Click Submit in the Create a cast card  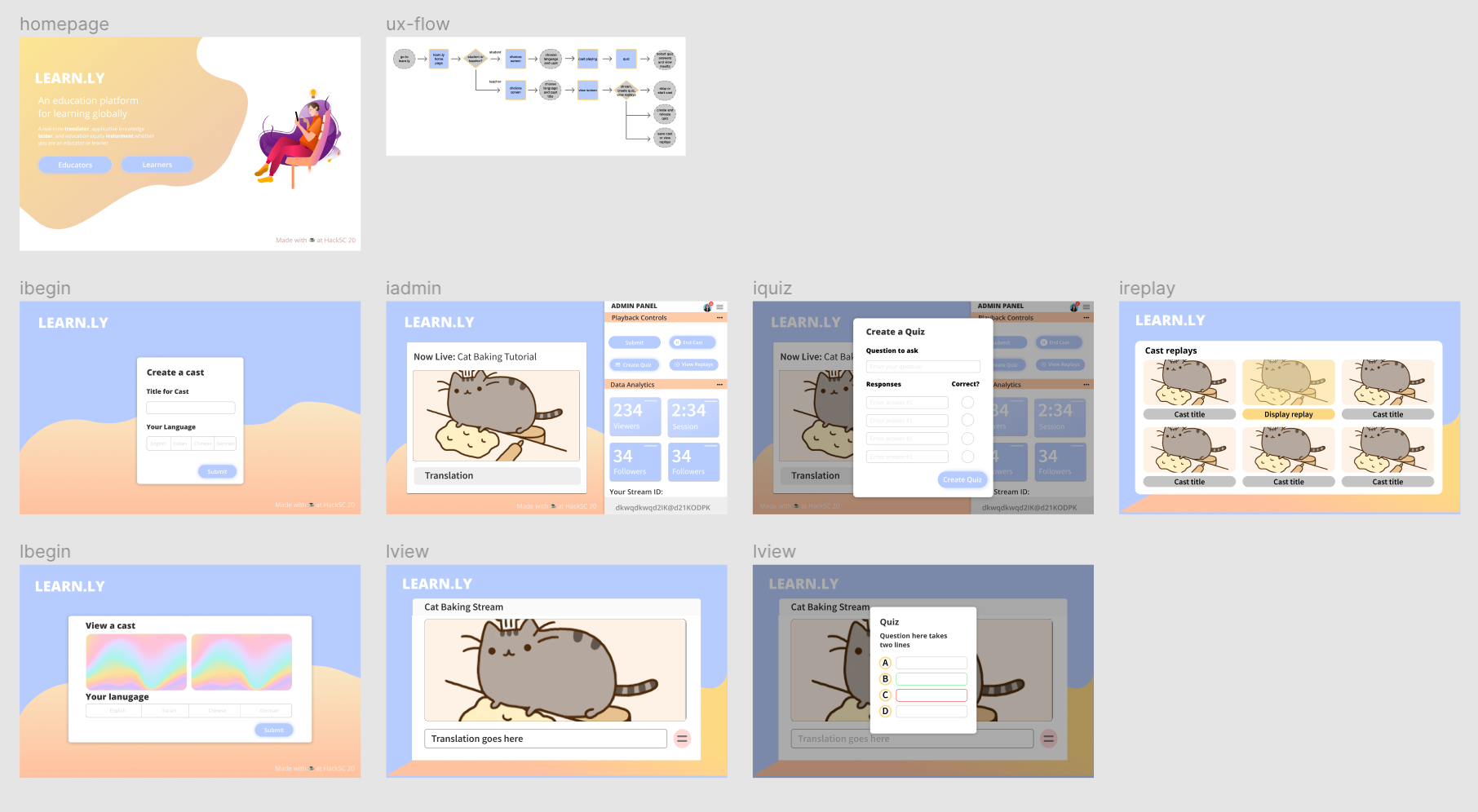tap(217, 471)
